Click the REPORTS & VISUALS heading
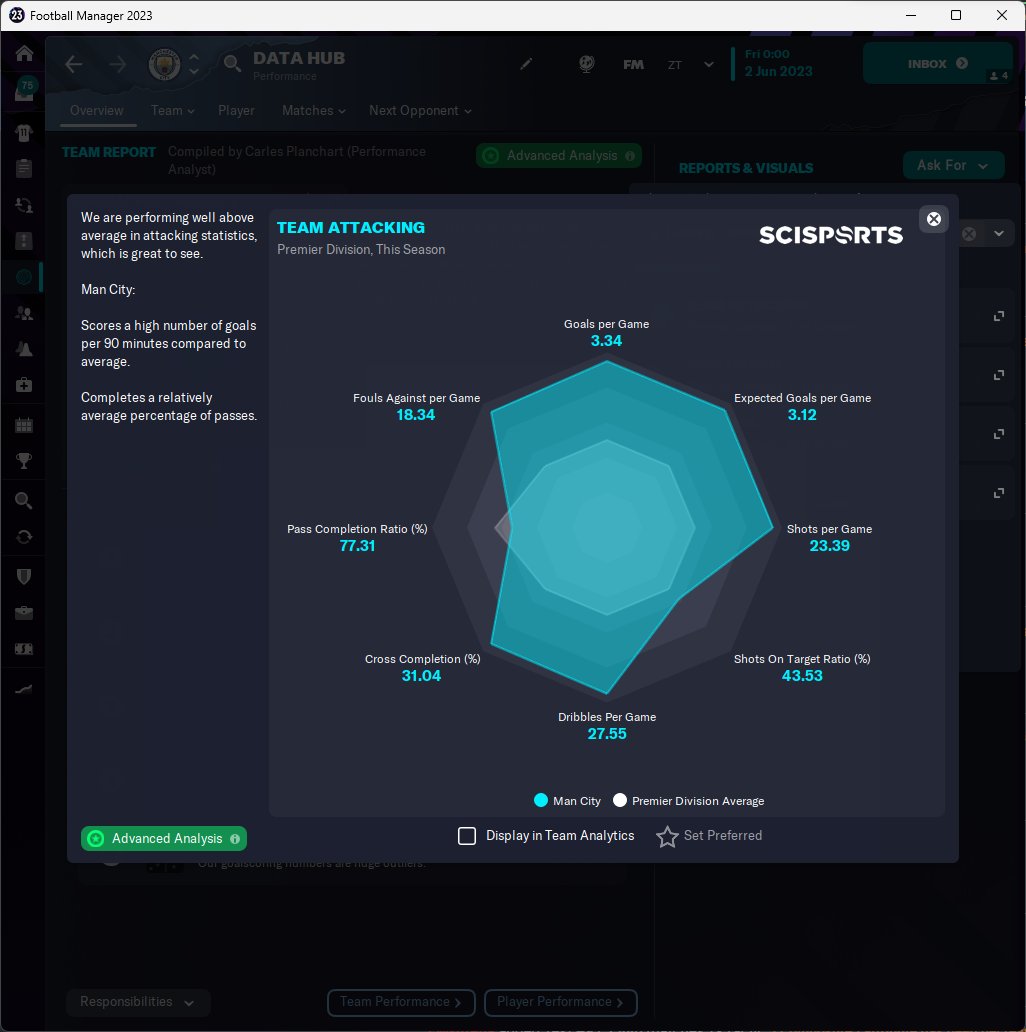The height and width of the screenshot is (1032, 1026). [746, 168]
